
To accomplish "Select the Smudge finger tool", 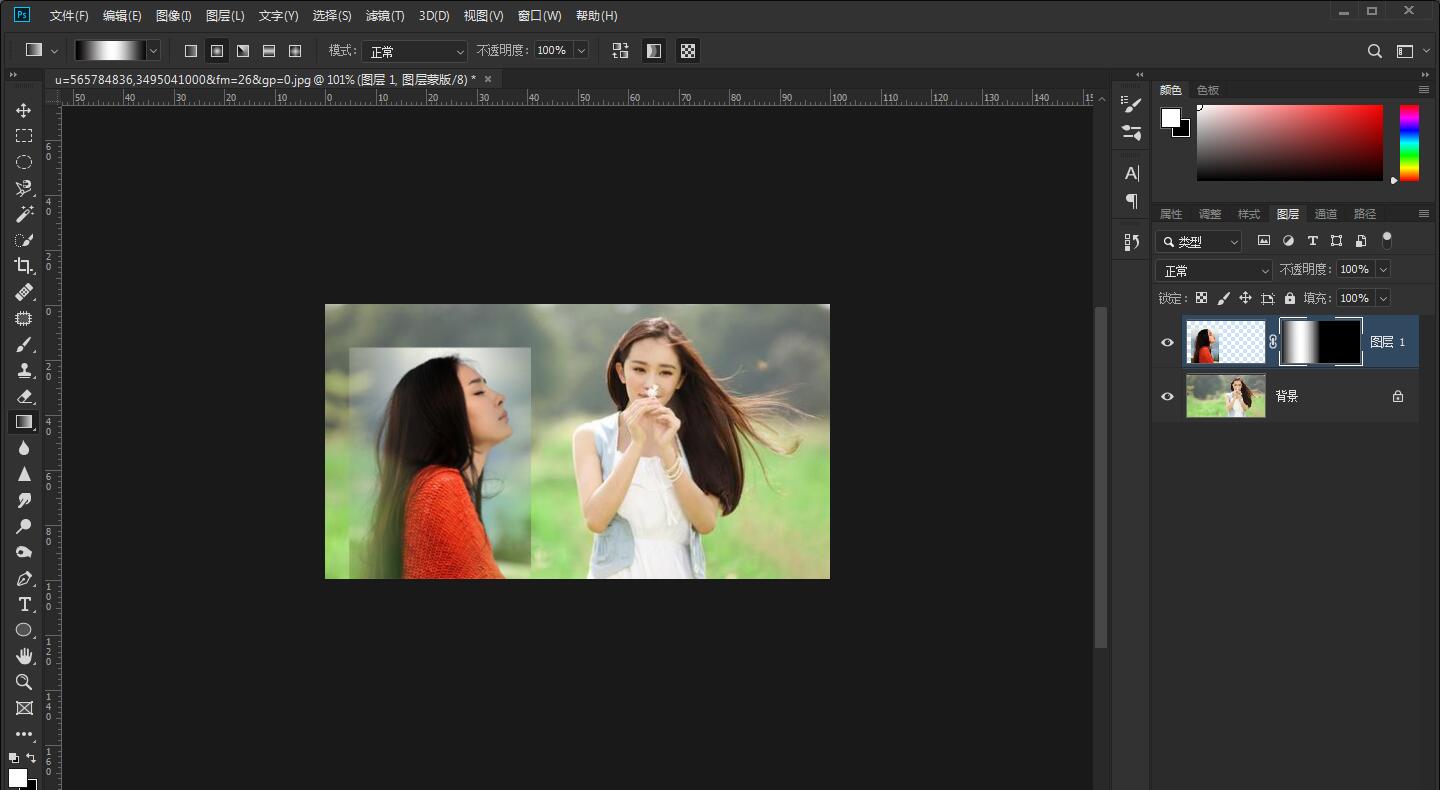I will coord(24,500).
